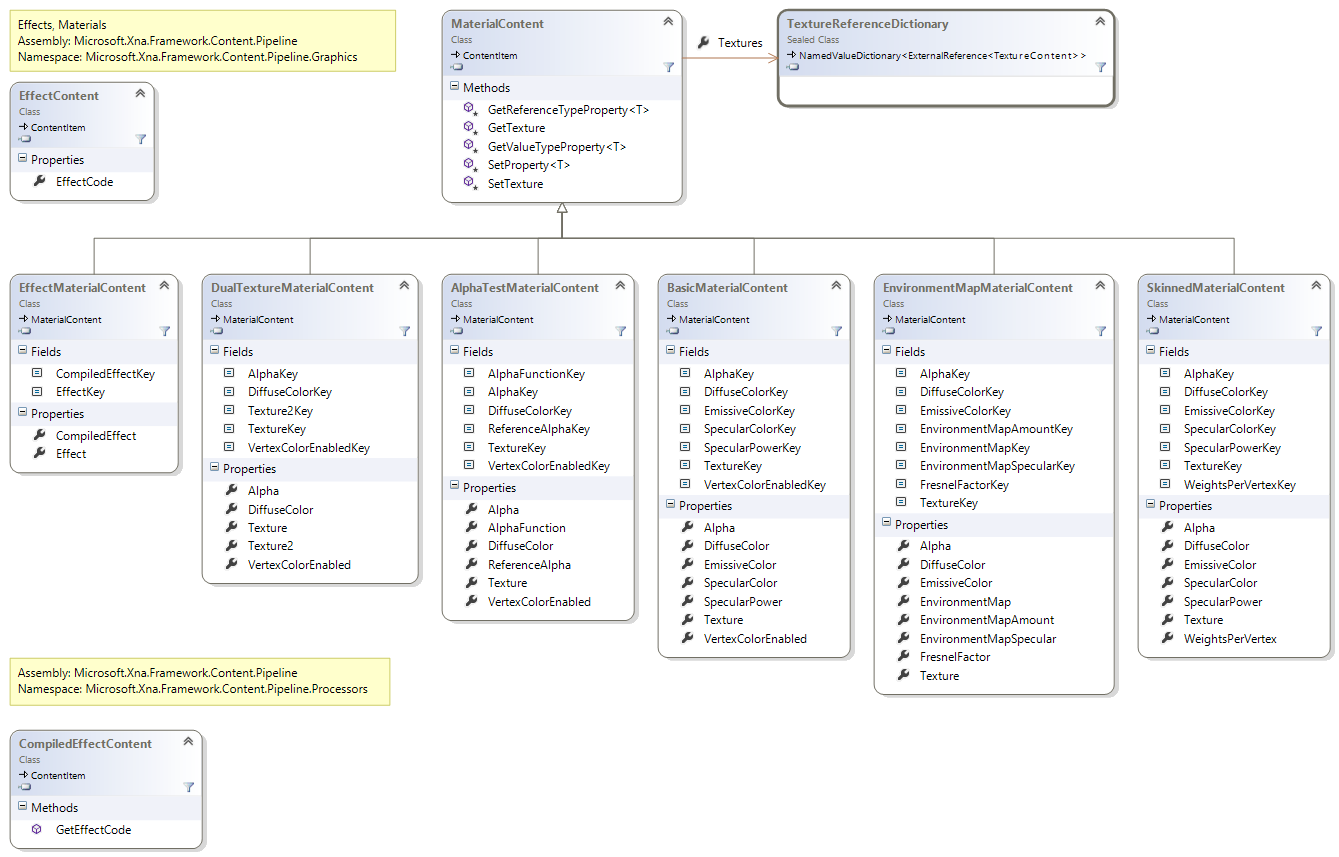Viewport: 1339px width, 857px height.
Task: Select the Effect property in EffectMaterialContent
Action: pyautogui.click(x=71, y=454)
